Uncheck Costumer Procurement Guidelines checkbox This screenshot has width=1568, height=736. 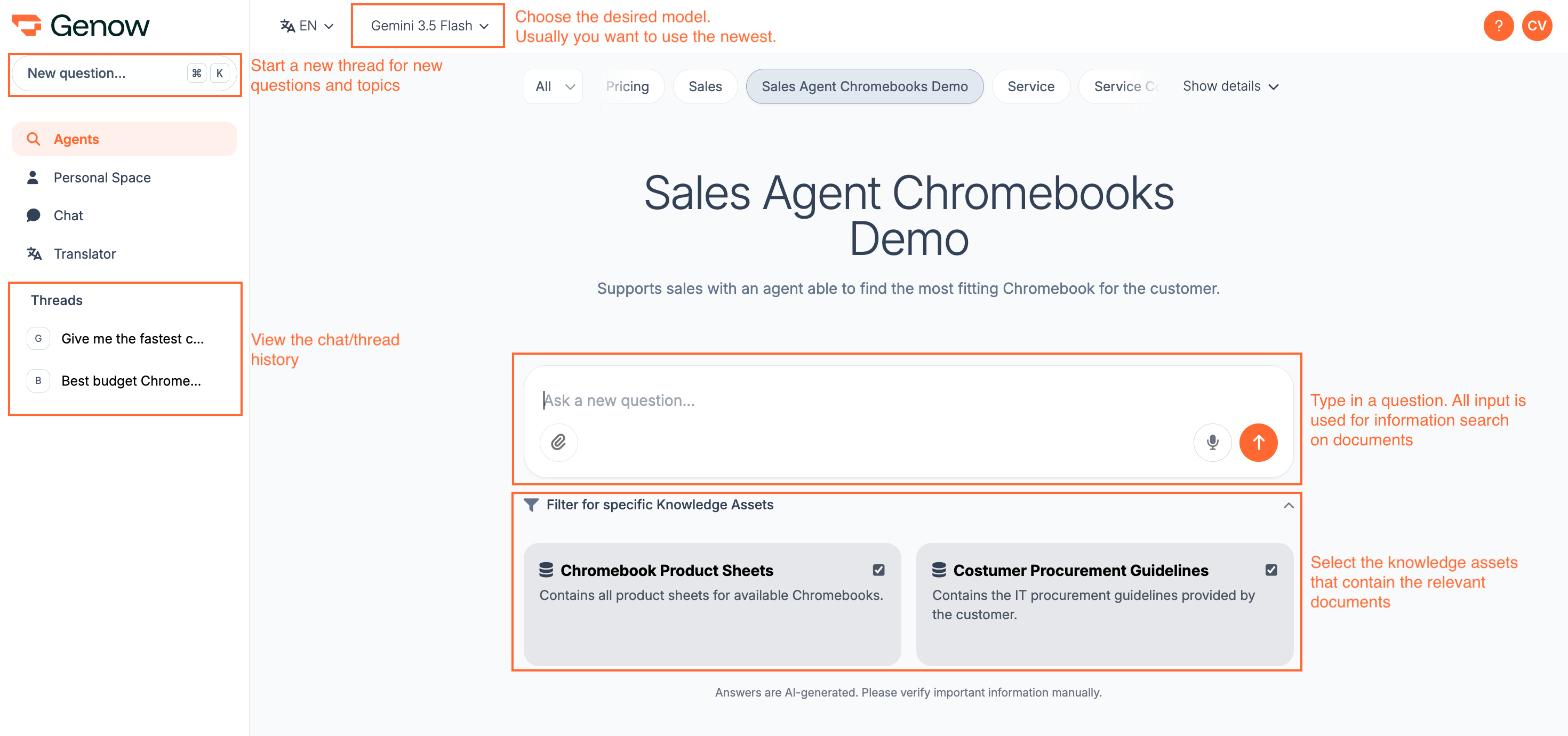click(1271, 570)
